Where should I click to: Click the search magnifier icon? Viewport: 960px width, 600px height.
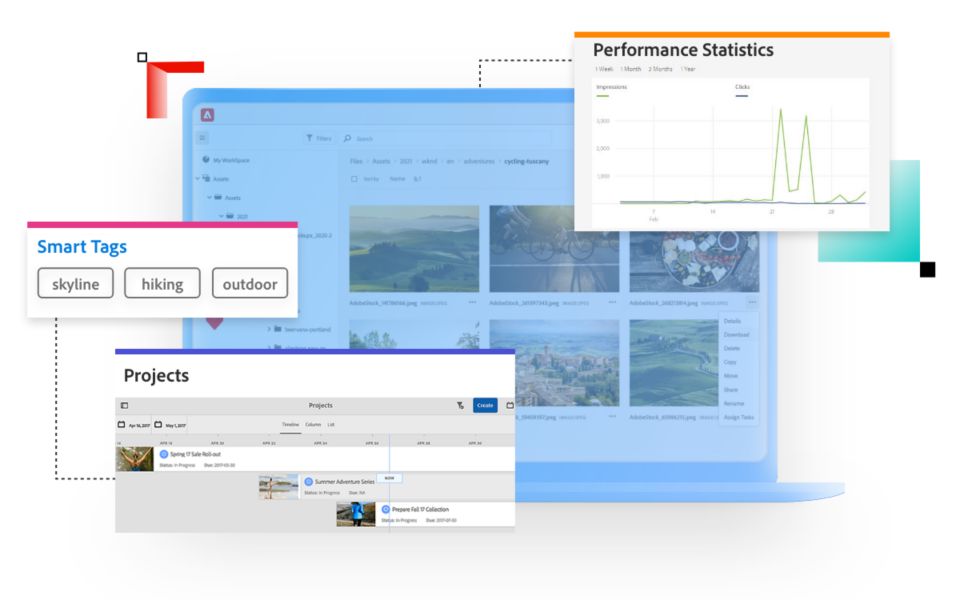point(347,138)
